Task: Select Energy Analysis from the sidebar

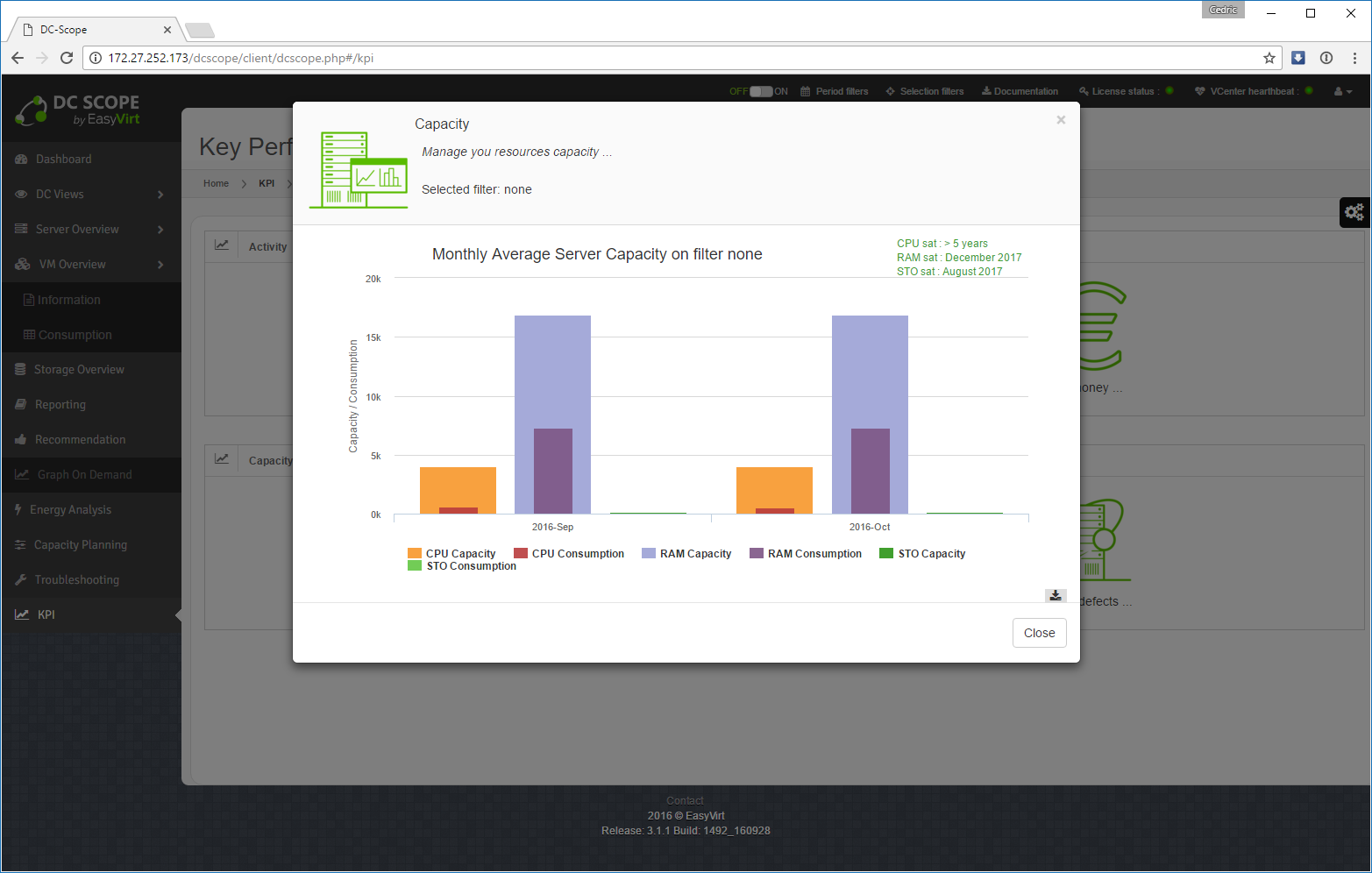Action: click(70, 509)
